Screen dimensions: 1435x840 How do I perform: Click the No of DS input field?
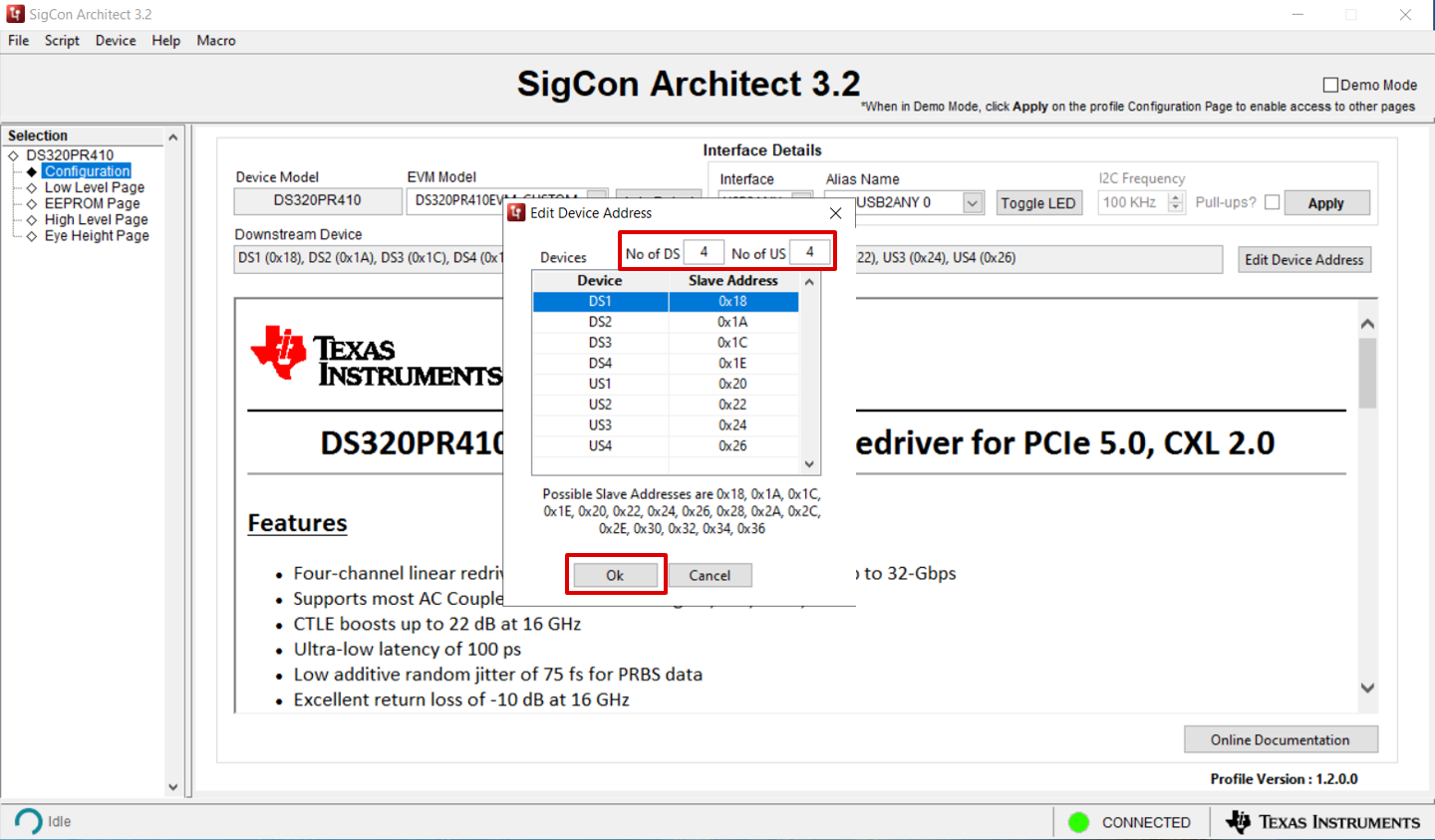click(704, 253)
